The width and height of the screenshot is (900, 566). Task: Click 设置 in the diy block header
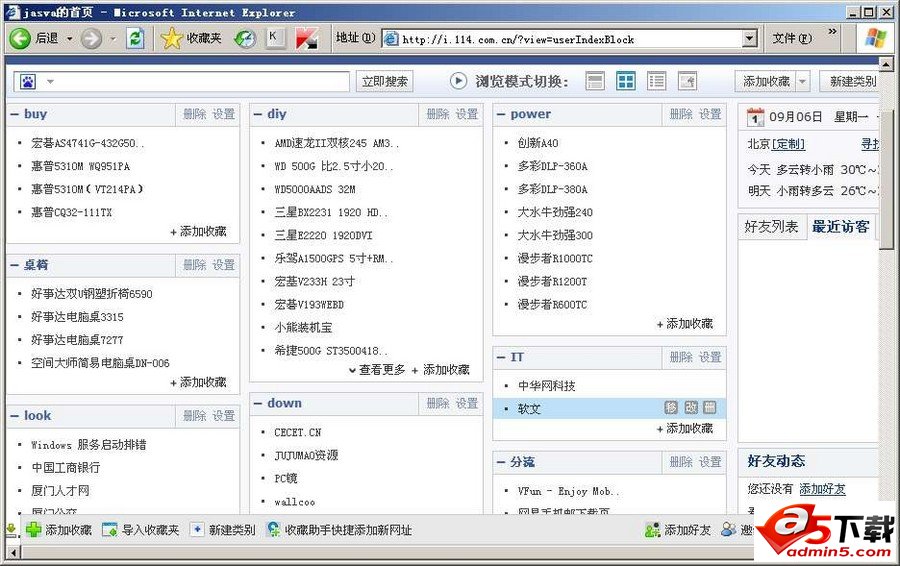coord(467,114)
